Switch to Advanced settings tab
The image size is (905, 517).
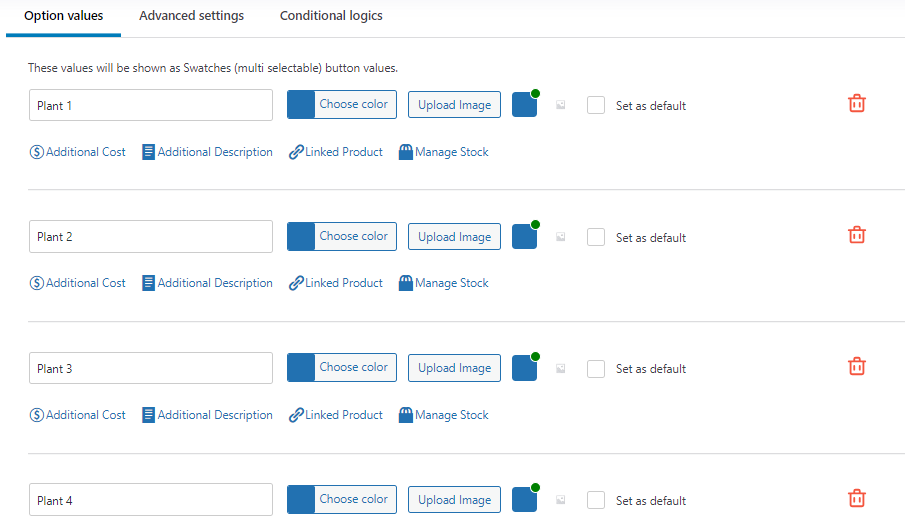click(192, 16)
